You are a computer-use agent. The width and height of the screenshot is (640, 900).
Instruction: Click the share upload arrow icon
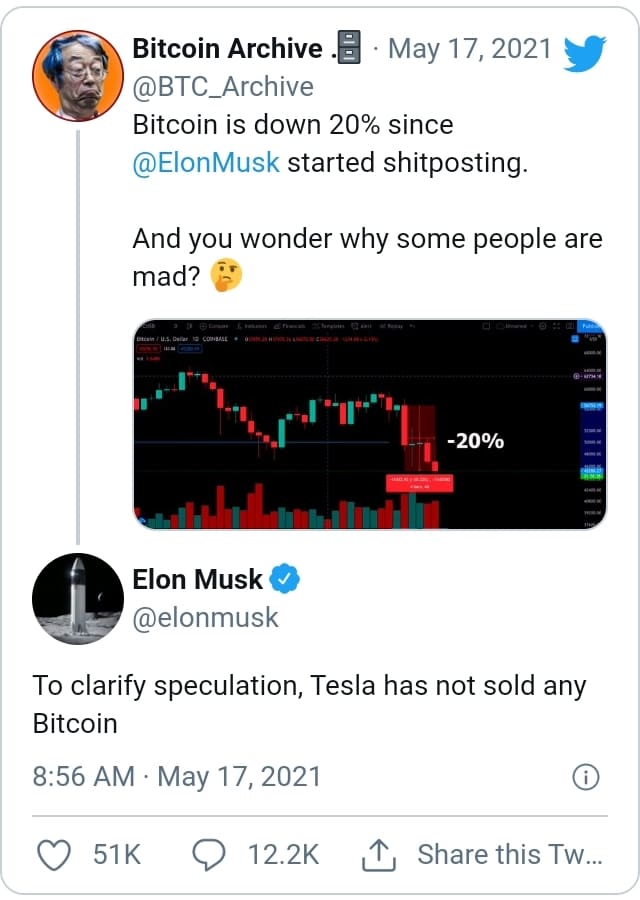click(x=379, y=855)
